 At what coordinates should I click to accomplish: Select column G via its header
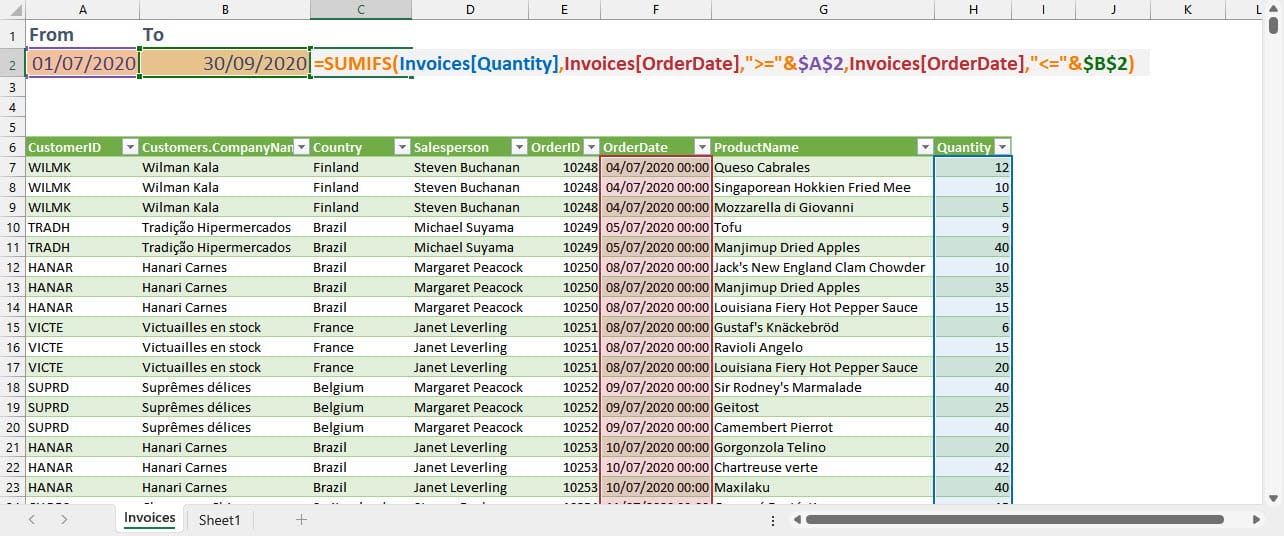[822, 10]
